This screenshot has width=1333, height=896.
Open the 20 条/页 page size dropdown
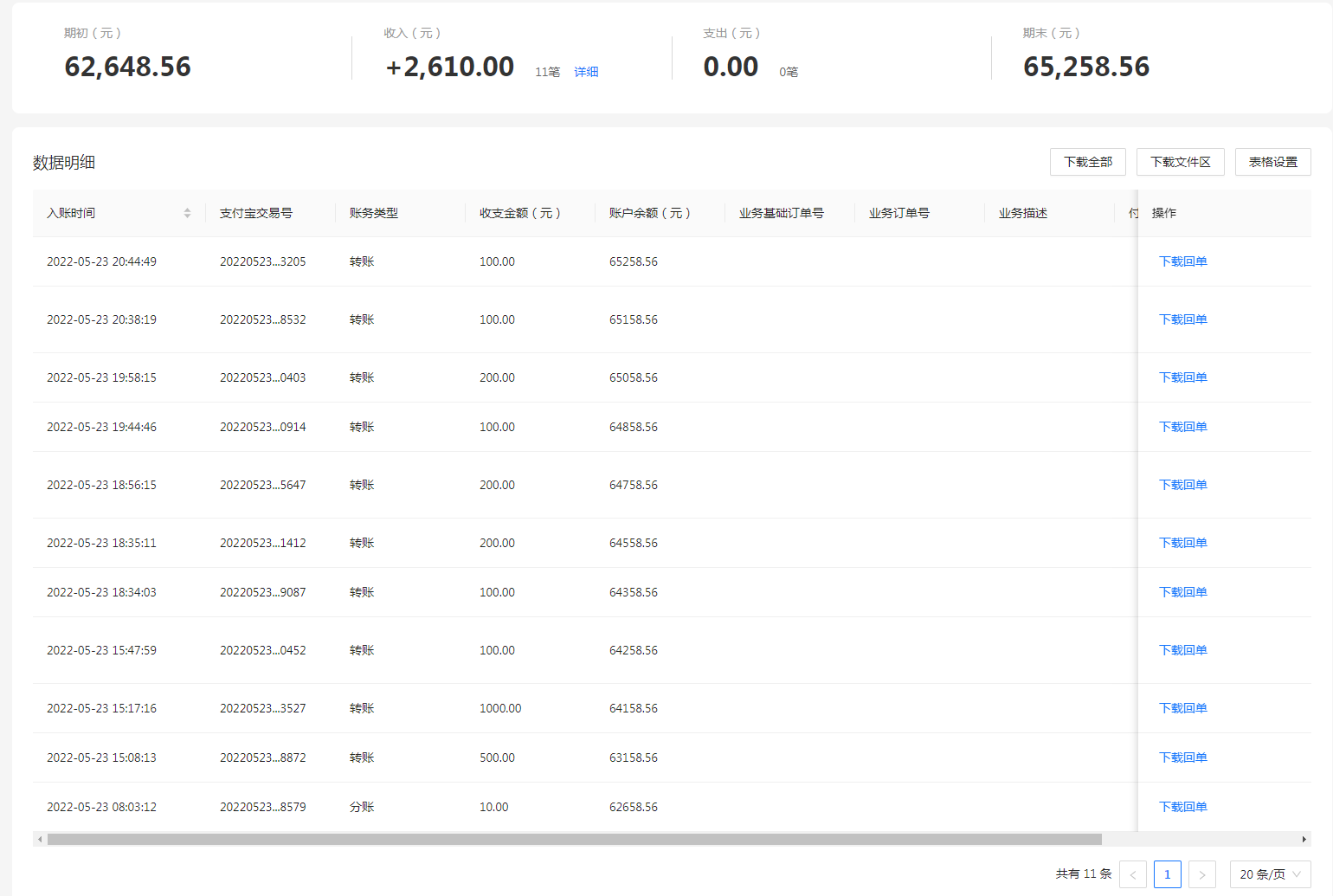coord(1270,874)
